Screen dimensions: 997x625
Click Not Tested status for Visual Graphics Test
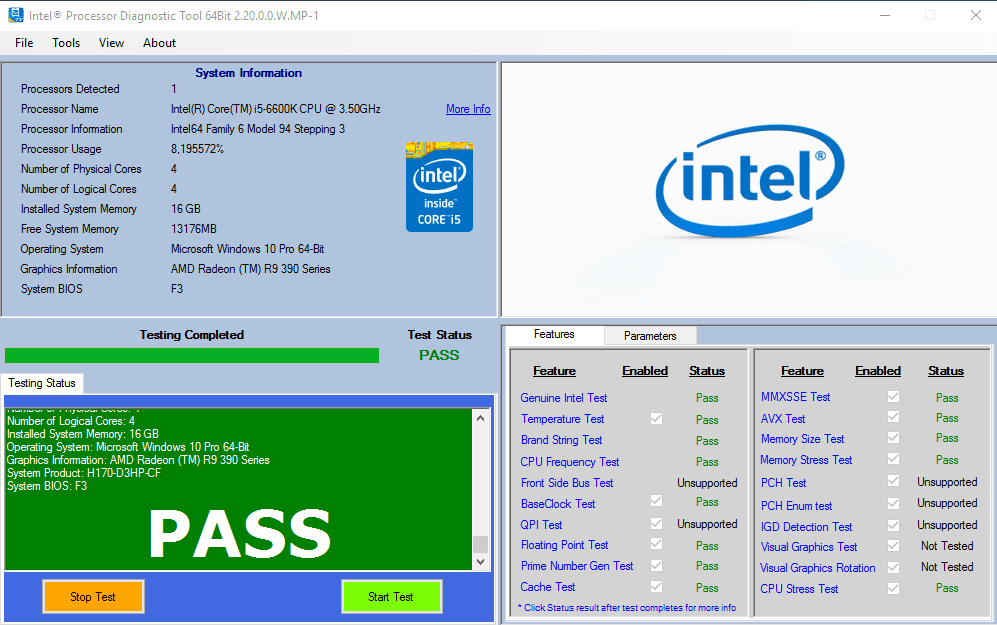tap(947, 546)
